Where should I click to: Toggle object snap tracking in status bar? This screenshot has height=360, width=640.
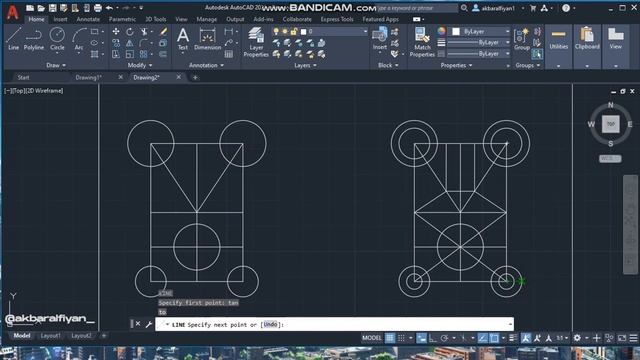point(482,338)
